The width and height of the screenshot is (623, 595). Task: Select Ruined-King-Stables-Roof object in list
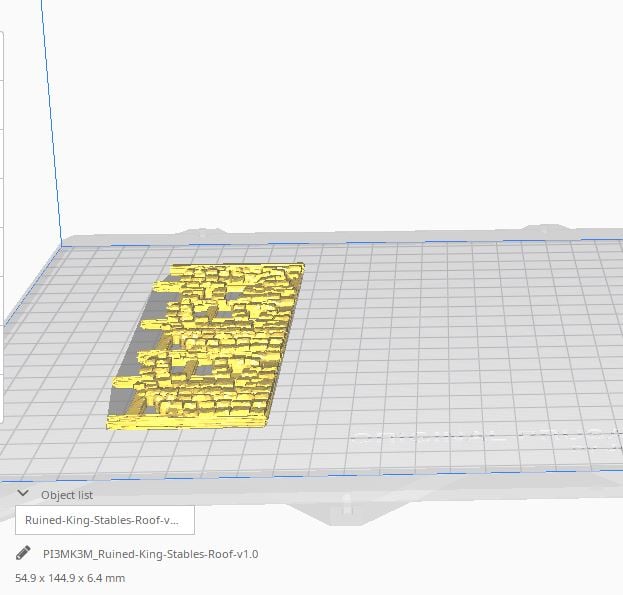coord(105,520)
